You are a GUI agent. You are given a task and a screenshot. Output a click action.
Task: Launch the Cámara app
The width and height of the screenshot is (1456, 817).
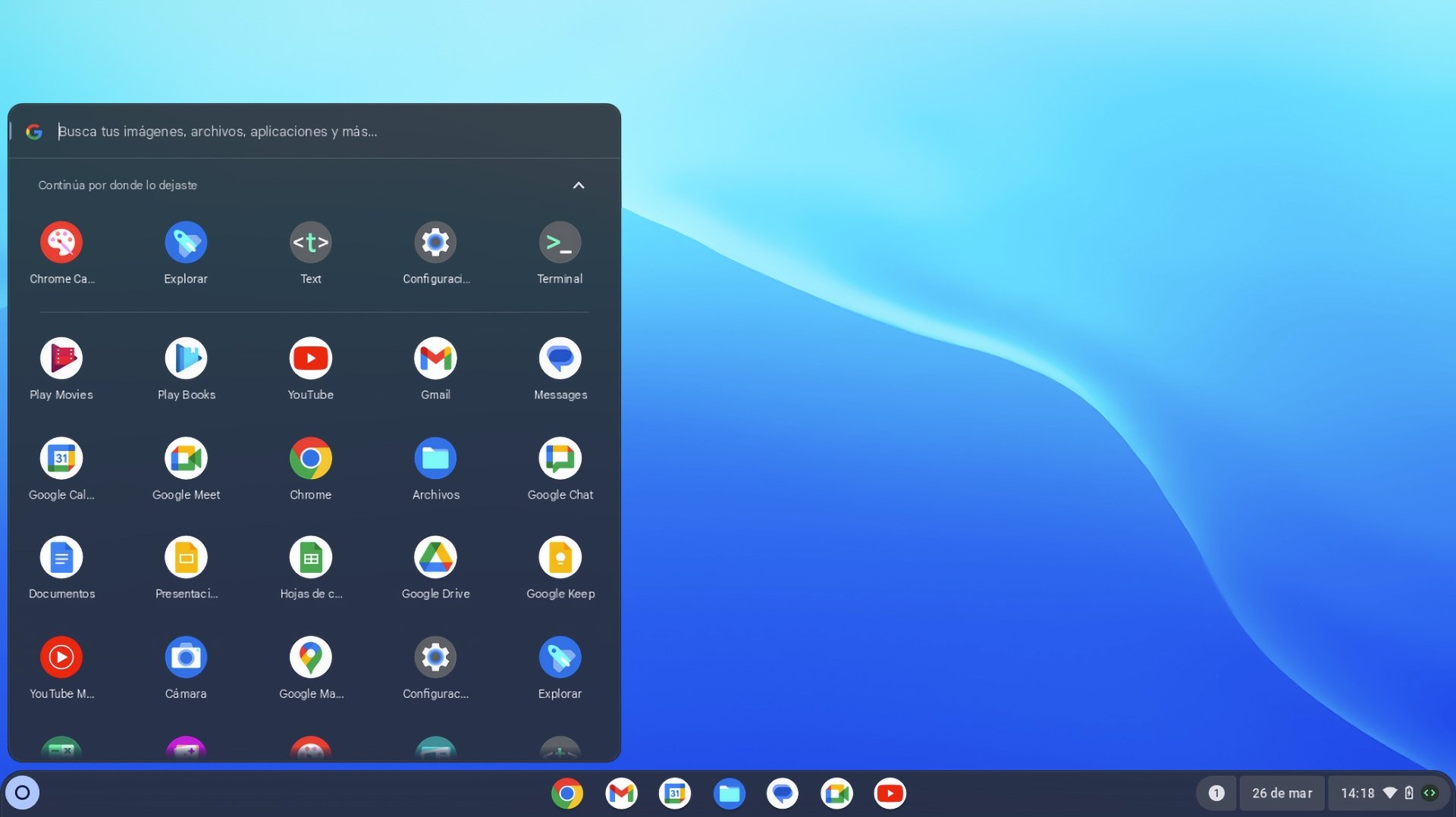[186, 656]
